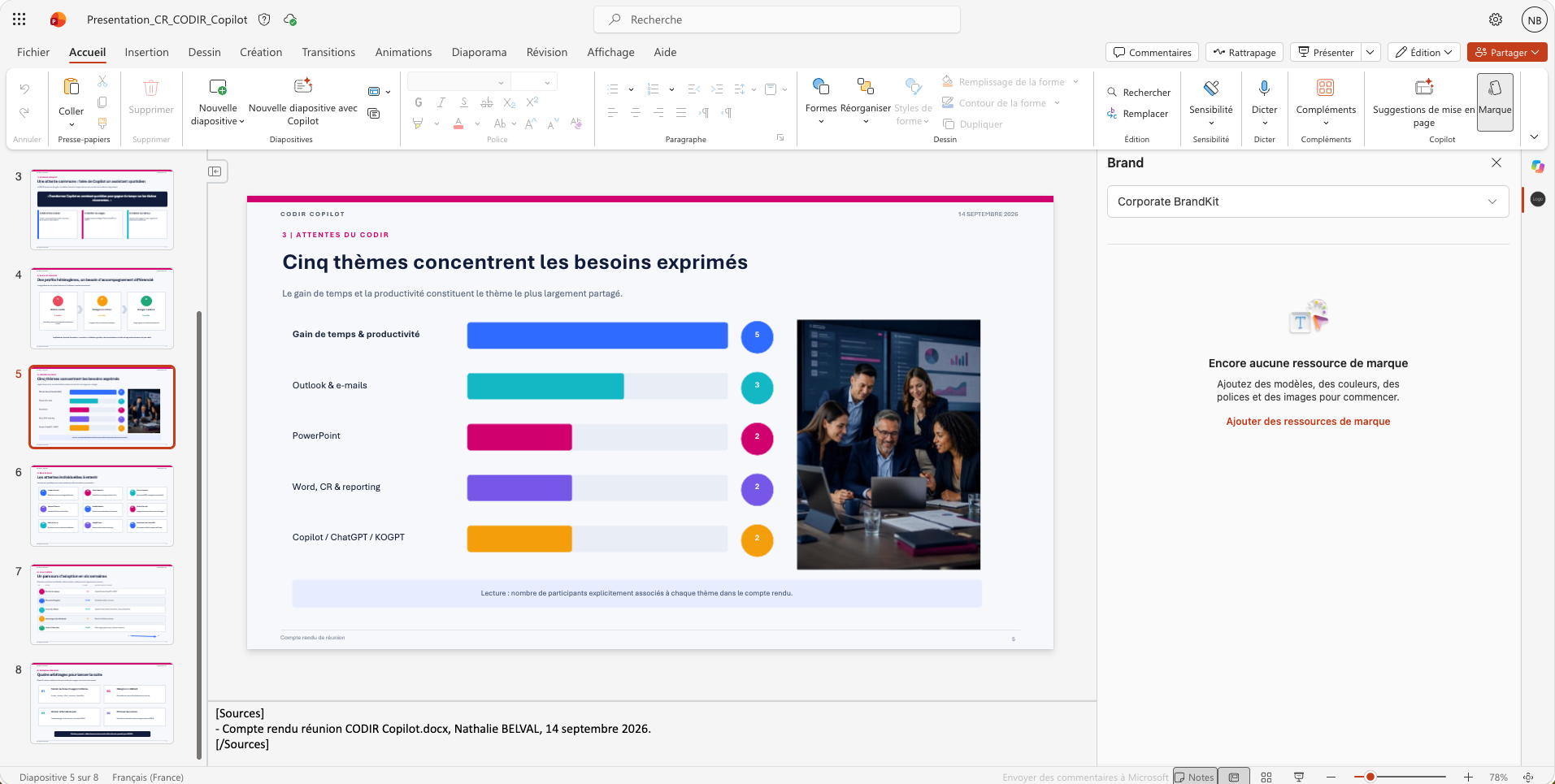The image size is (1555, 784).
Task: Open the Formes shapes gallery
Action: (x=821, y=101)
